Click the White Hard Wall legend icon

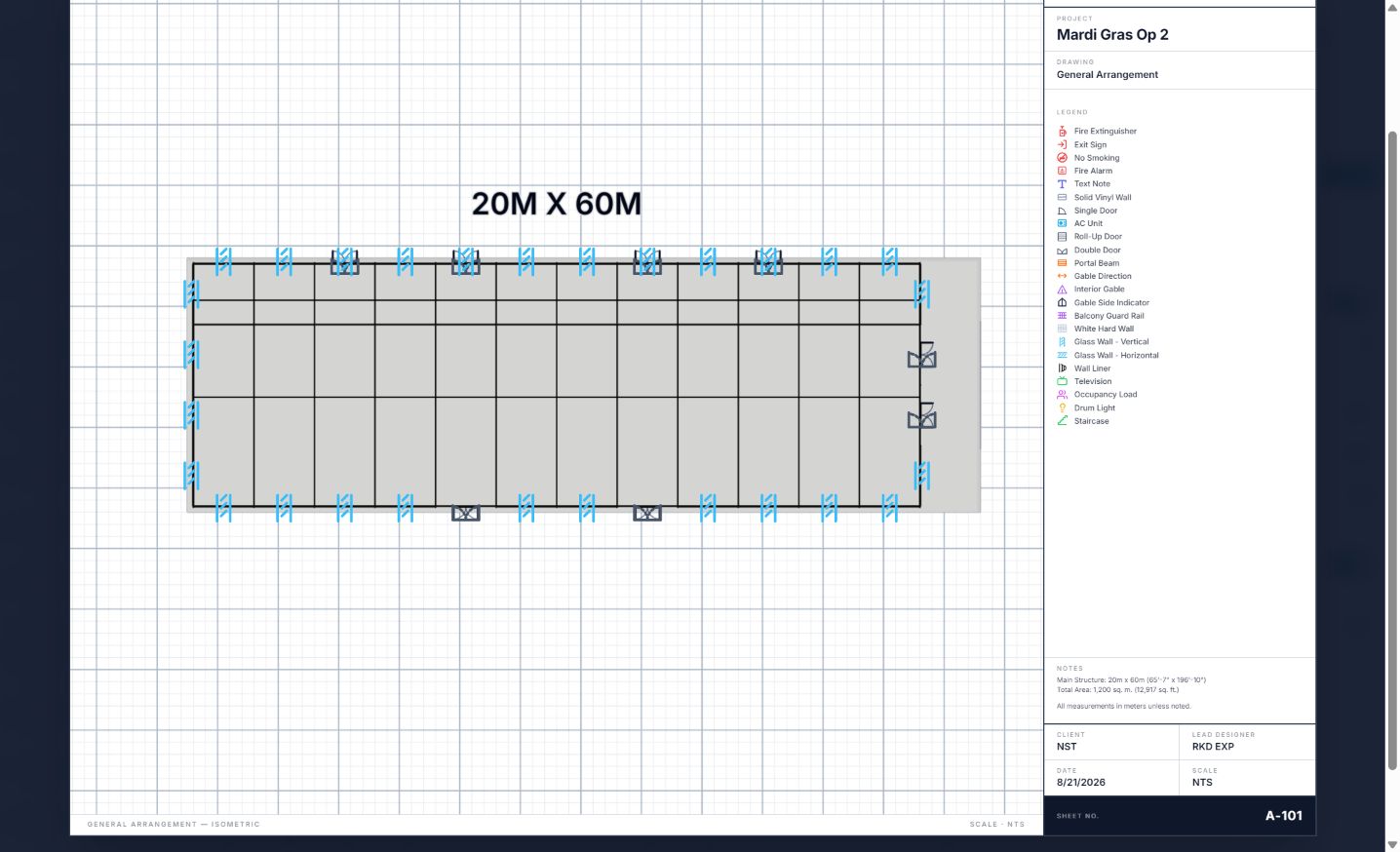[x=1062, y=329]
